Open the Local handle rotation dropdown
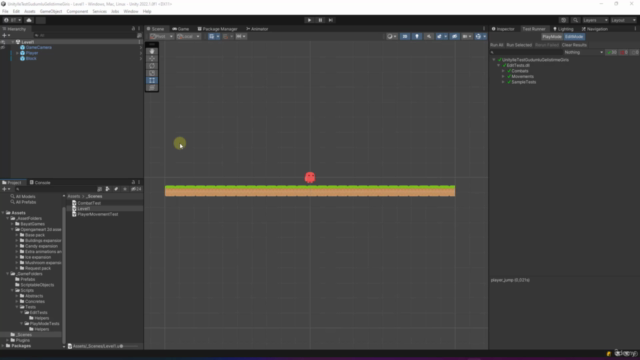The image size is (640, 360). (188, 36)
